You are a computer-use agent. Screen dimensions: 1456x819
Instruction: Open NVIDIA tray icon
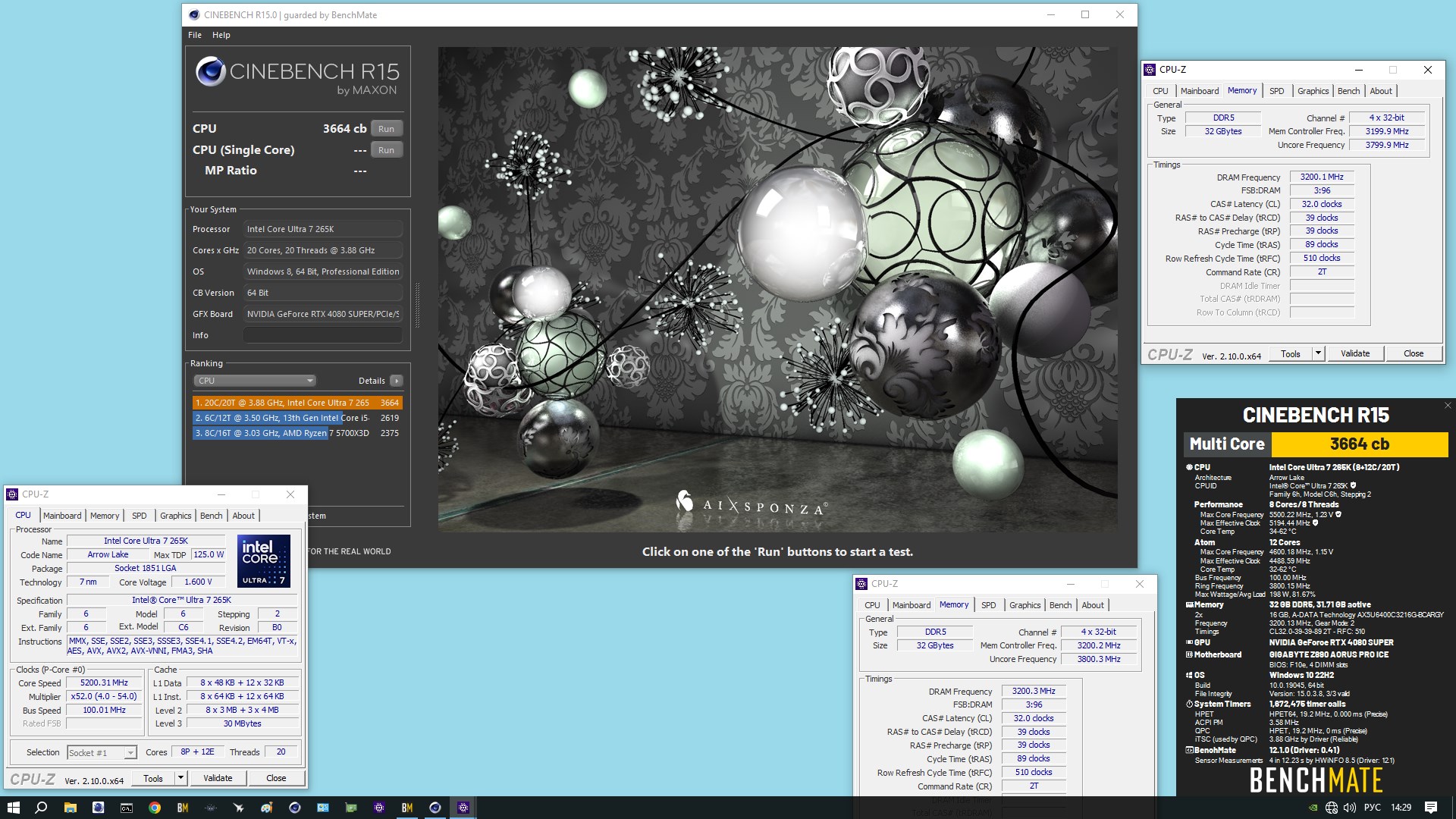click(1313, 808)
